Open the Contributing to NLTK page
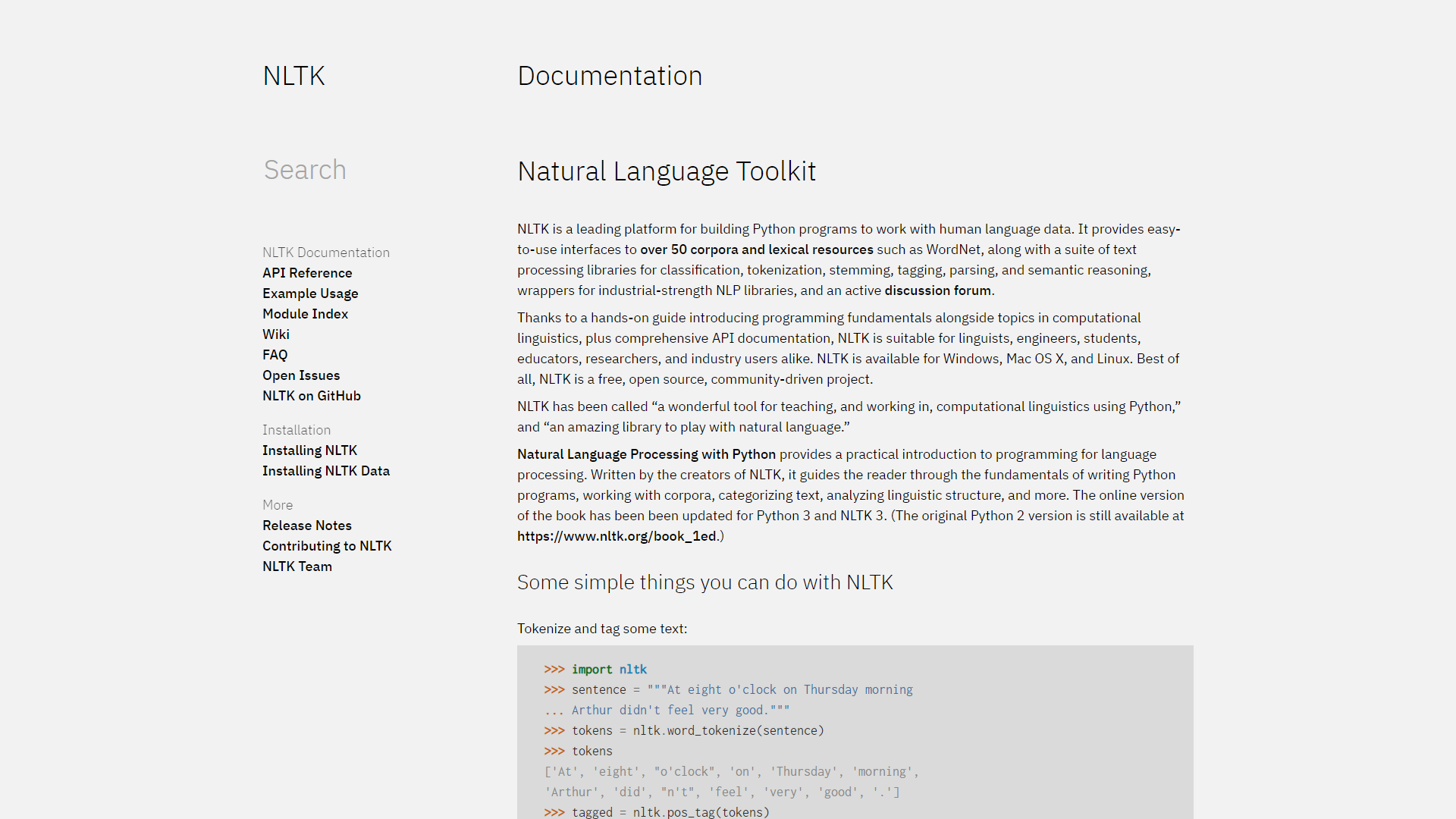1456x819 pixels. pos(327,545)
